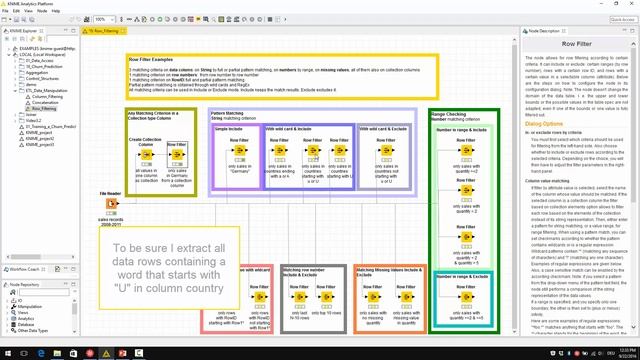Click the Cancel all executions dark square icon
The width and height of the screenshot is (640, 360).
point(270,19)
